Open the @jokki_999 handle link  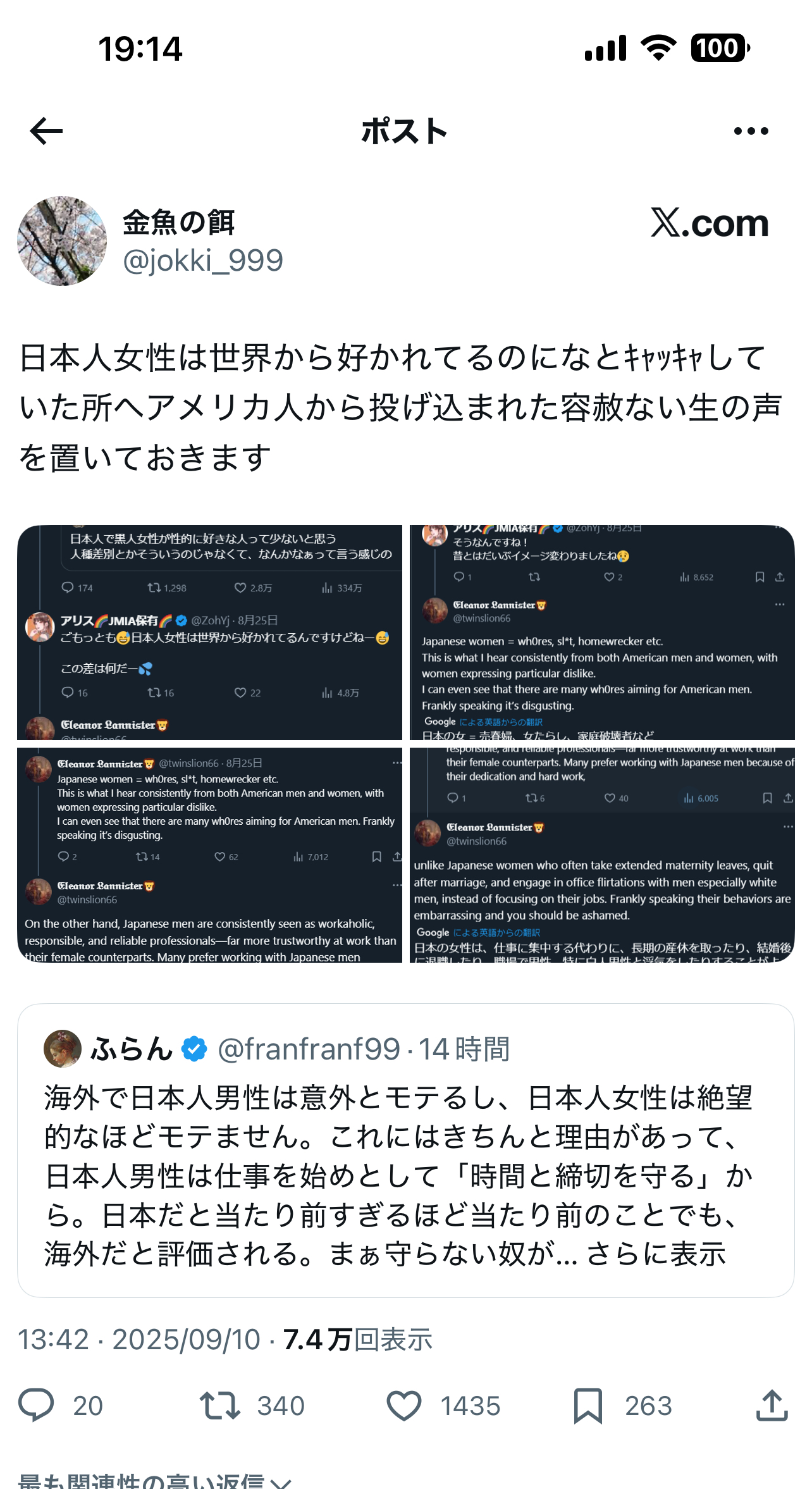[203, 260]
